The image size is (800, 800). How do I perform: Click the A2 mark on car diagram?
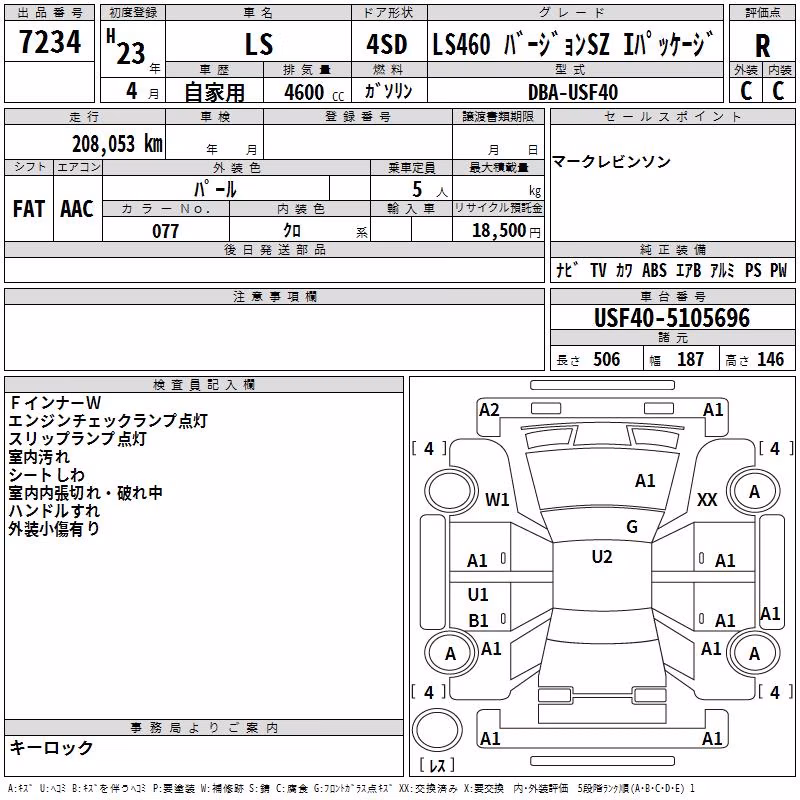489,410
